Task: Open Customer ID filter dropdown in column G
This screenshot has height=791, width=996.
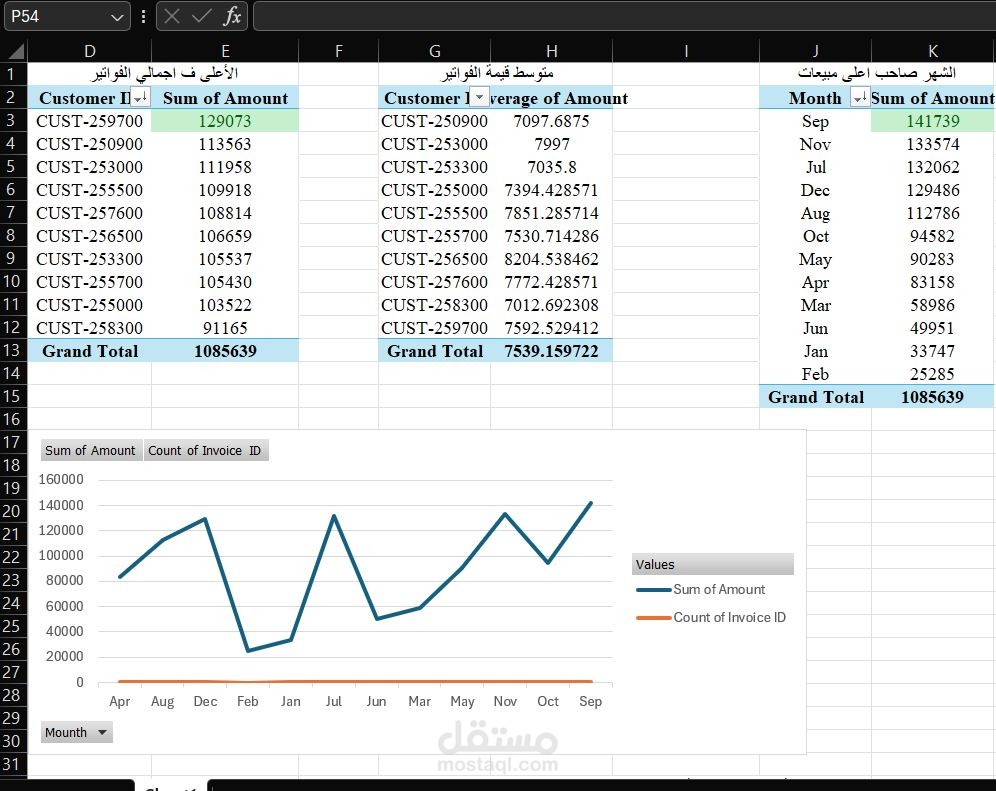Action: [480, 97]
